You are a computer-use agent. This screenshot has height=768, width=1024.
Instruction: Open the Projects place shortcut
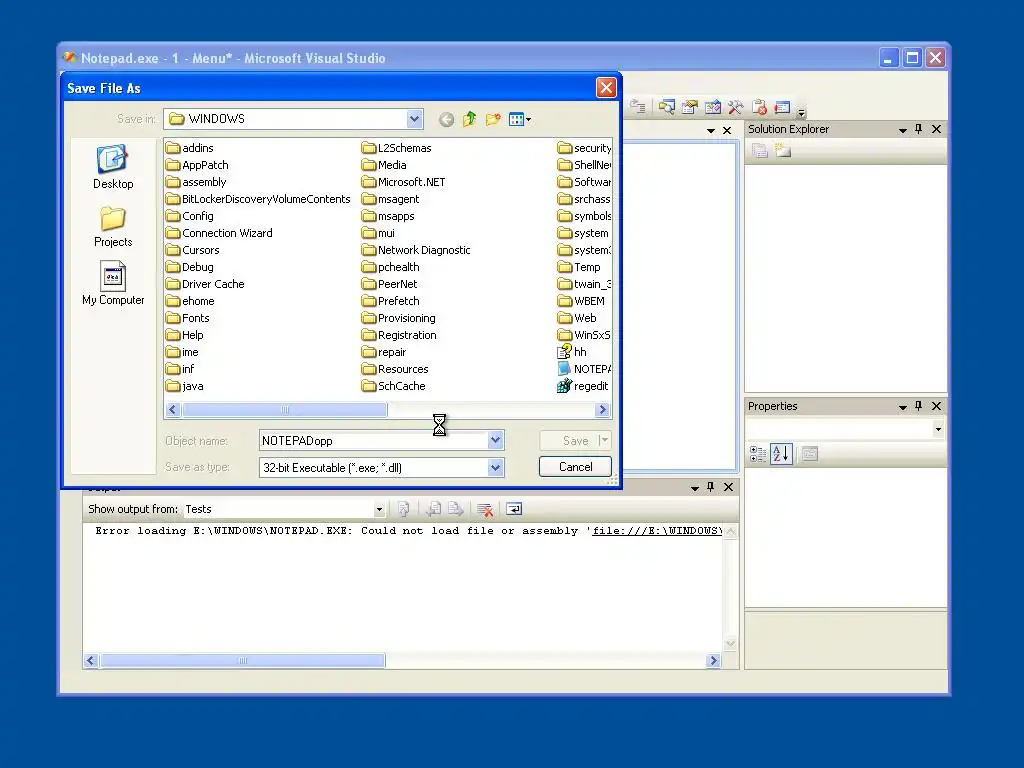[x=113, y=227]
